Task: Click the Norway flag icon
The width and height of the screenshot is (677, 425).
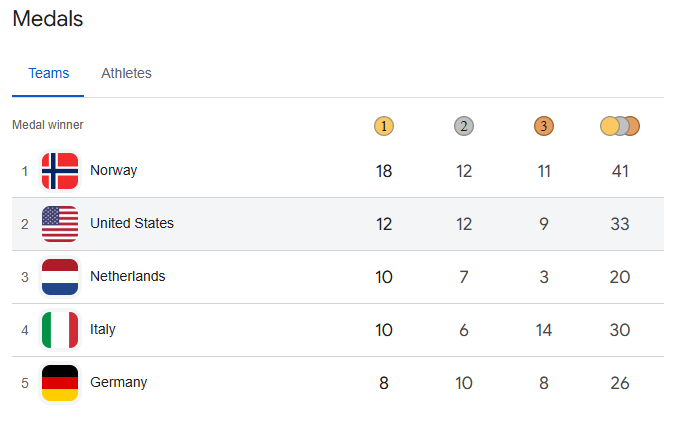Action: pos(60,171)
